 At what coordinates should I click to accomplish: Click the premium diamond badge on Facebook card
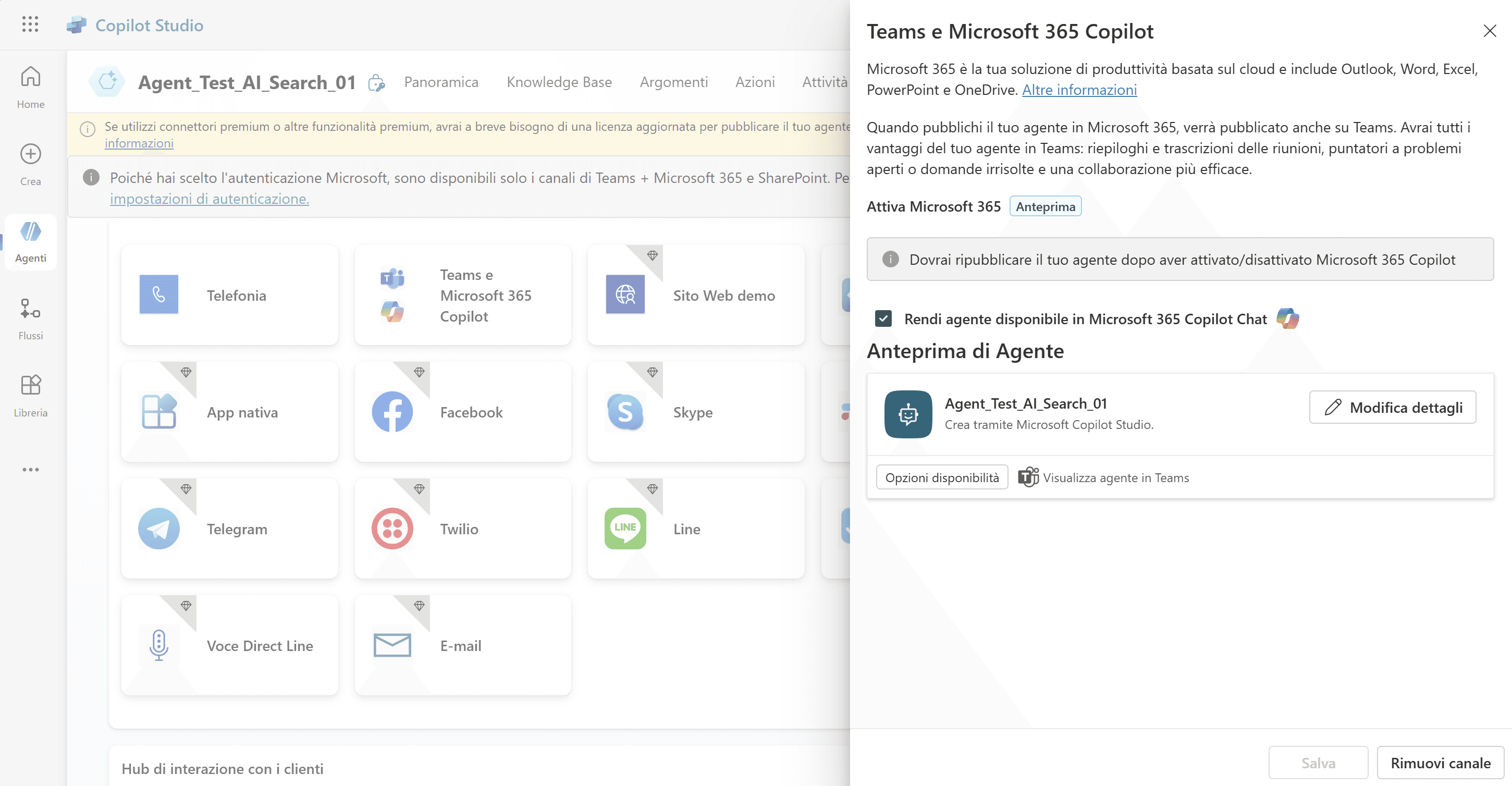(419, 372)
